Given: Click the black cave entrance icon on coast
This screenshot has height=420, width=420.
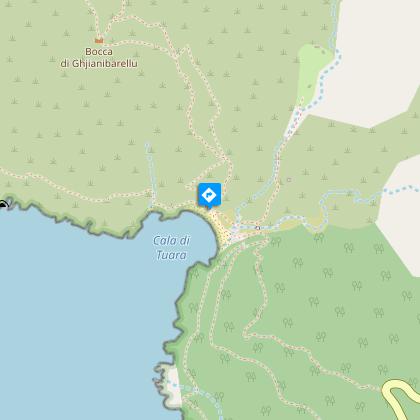Looking at the screenshot, I should point(3,204).
